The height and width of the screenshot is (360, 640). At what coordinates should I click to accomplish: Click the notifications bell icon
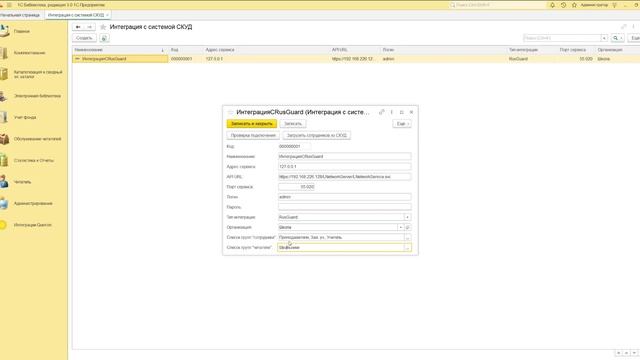pos(552,5)
